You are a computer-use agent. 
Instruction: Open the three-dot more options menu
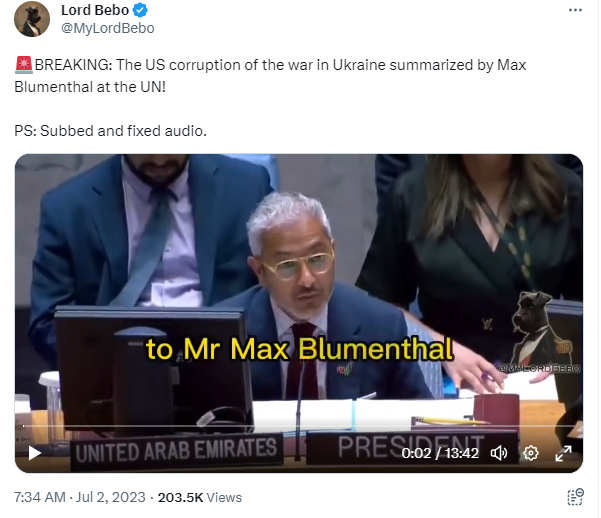[x=575, y=10]
